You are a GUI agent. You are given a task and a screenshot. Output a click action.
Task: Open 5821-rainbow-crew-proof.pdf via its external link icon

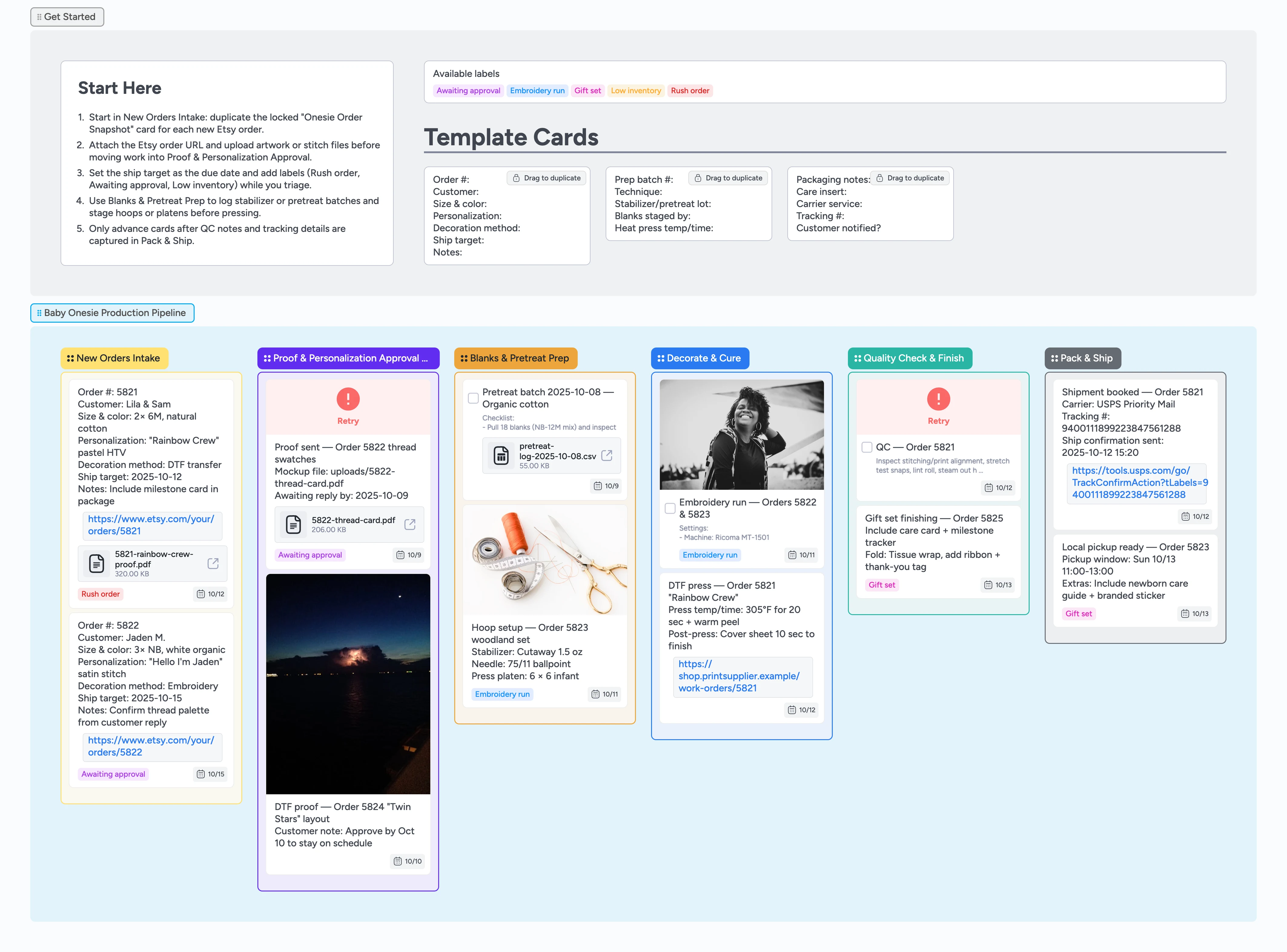(213, 564)
